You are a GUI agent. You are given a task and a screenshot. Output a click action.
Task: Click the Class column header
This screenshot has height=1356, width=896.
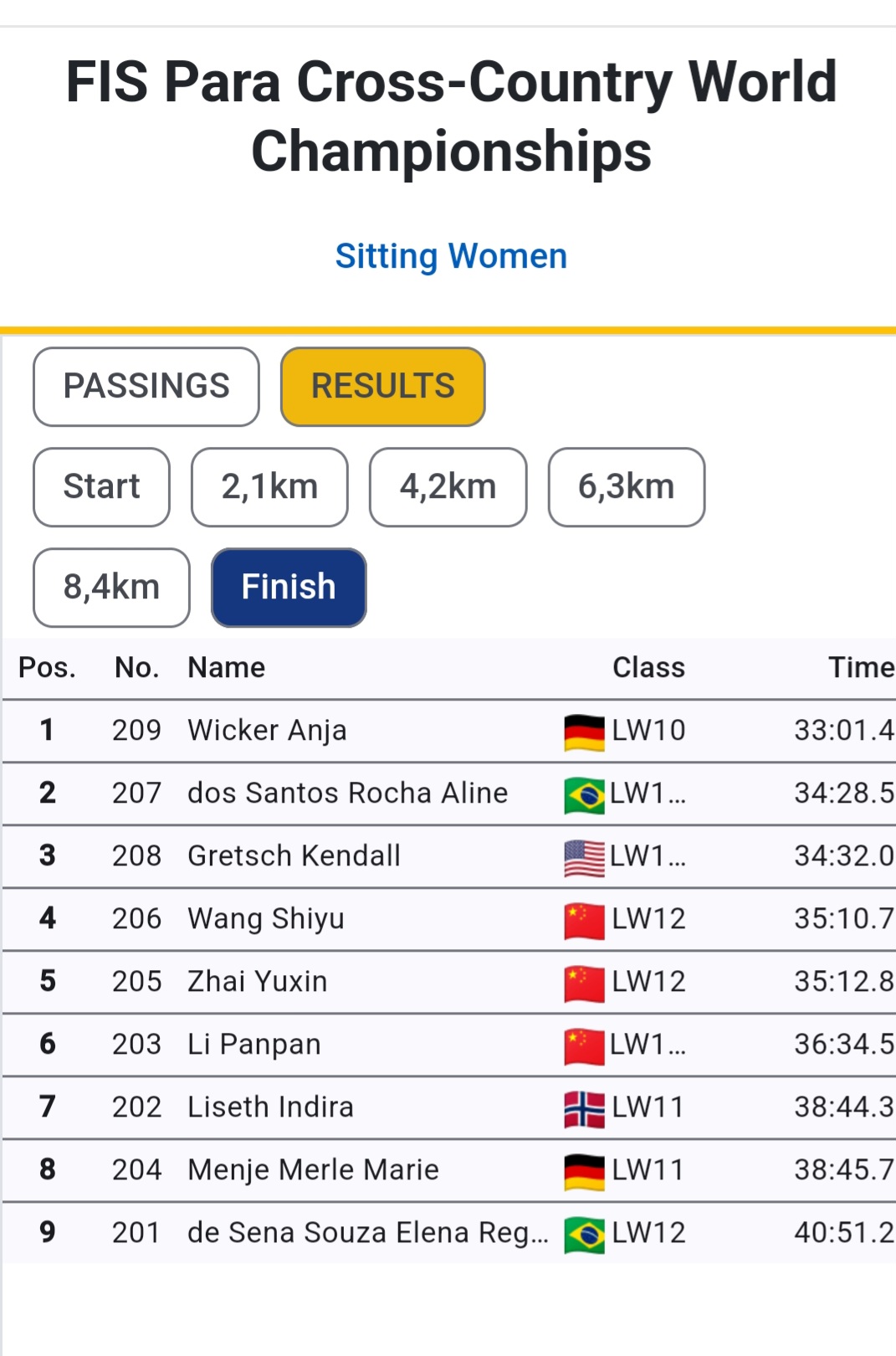pos(648,668)
